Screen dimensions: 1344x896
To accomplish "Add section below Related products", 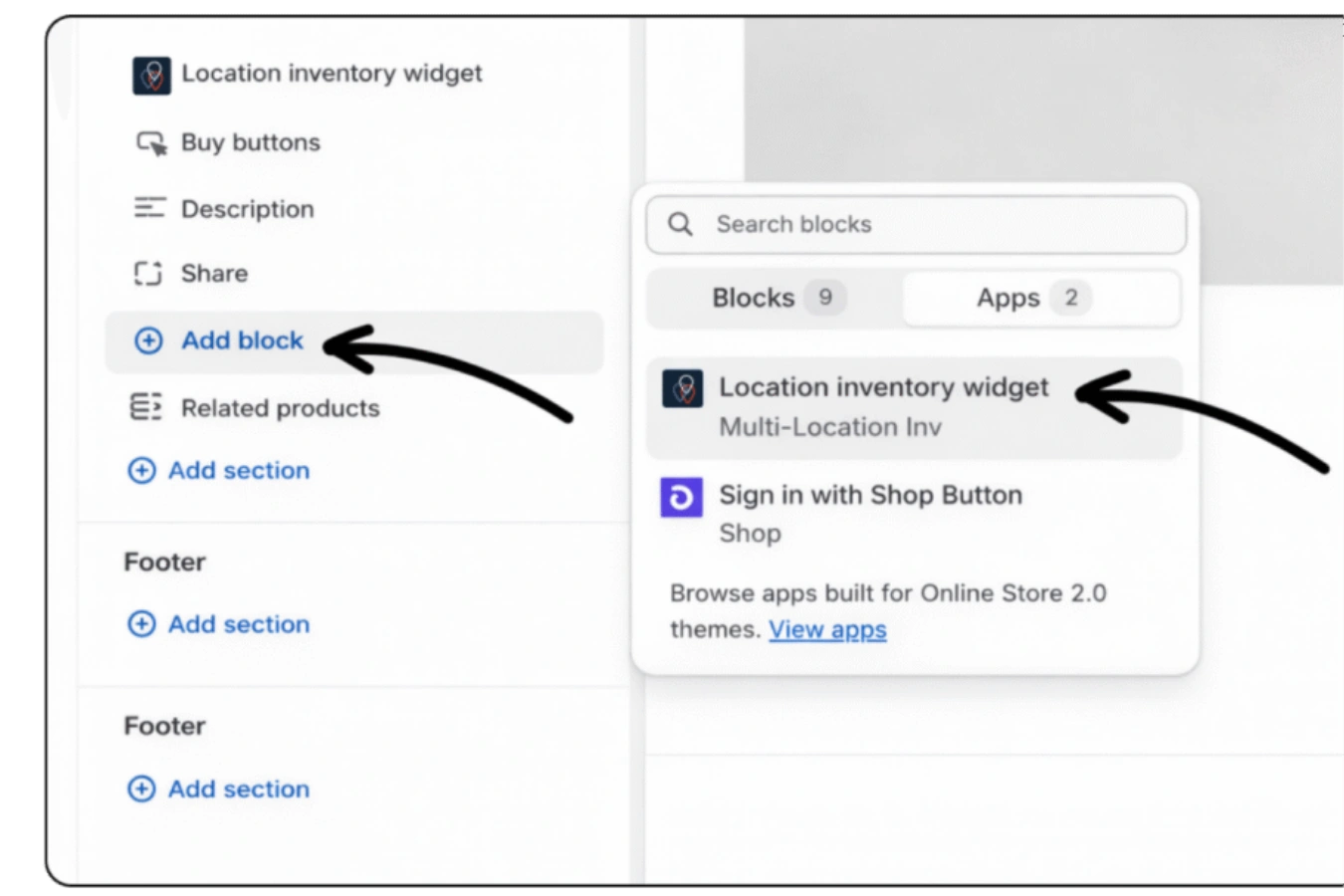I will pyautogui.click(x=238, y=470).
